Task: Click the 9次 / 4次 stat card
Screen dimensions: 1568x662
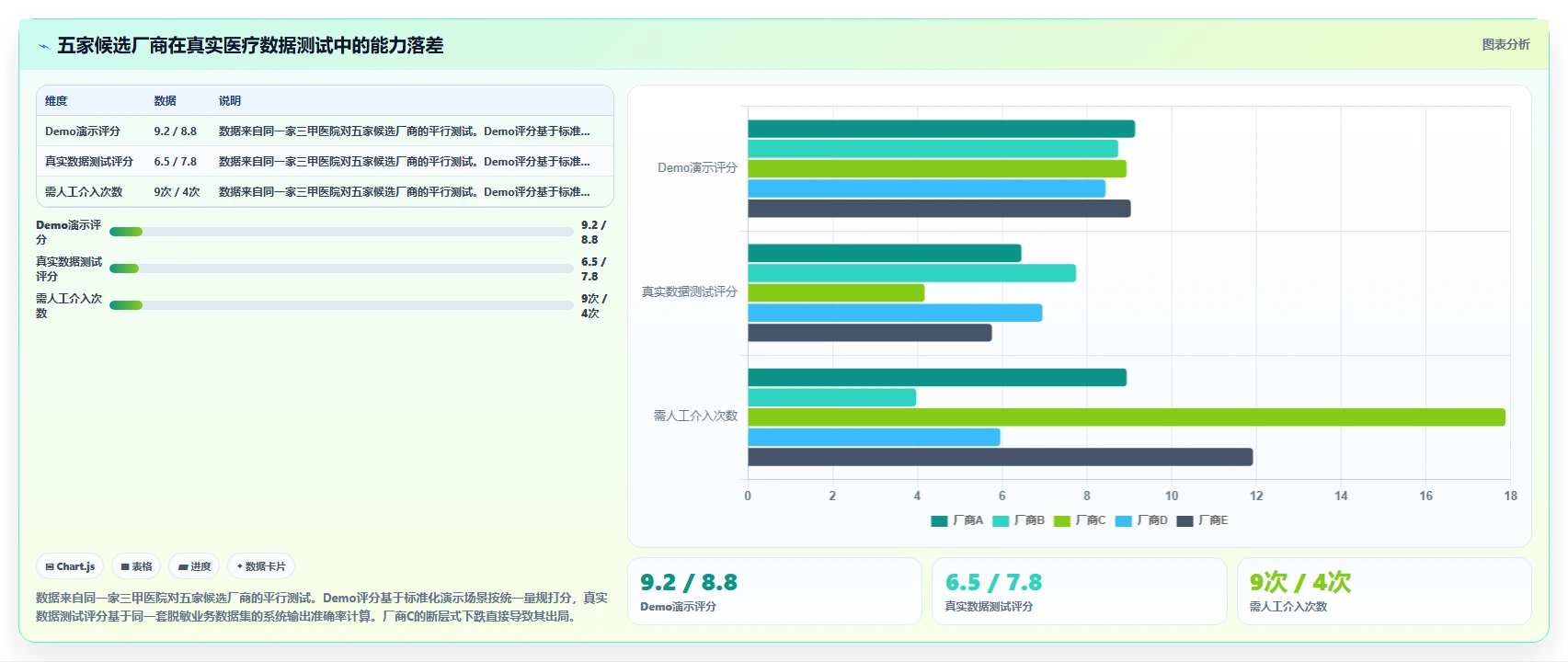Action: pos(1384,591)
